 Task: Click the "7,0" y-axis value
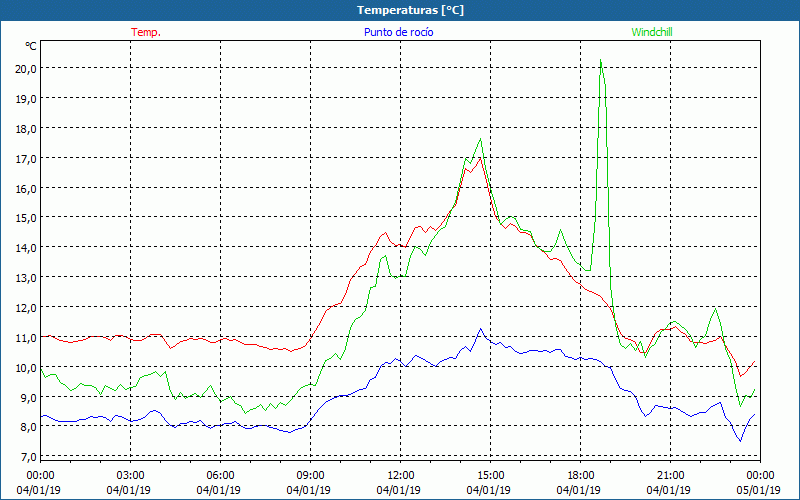click(x=28, y=457)
